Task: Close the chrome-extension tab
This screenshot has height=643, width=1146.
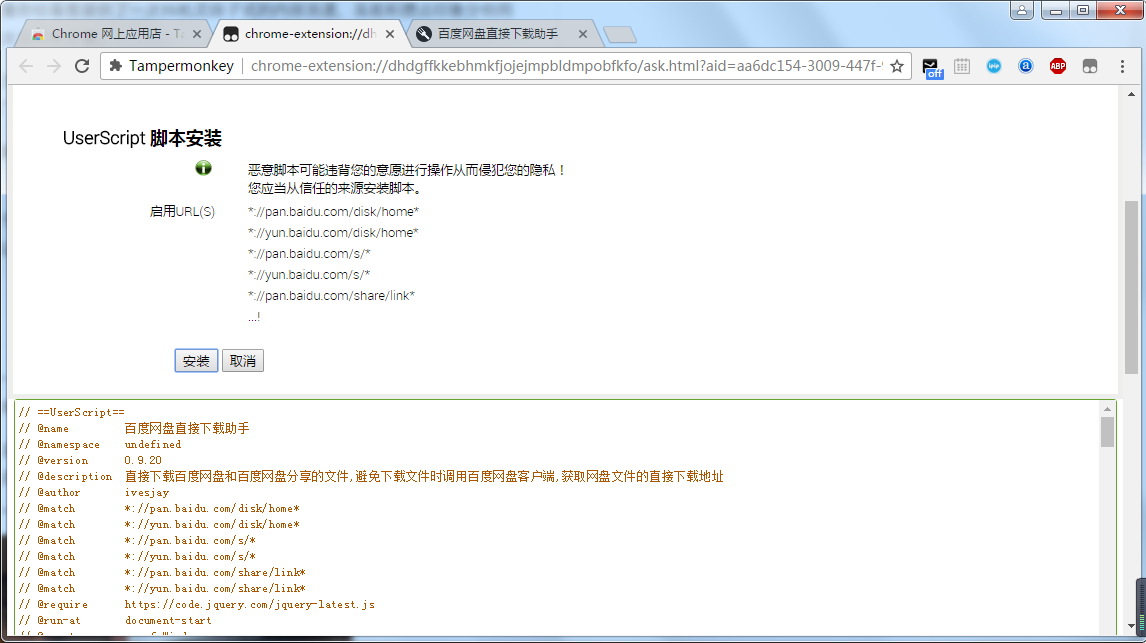Action: 390,34
